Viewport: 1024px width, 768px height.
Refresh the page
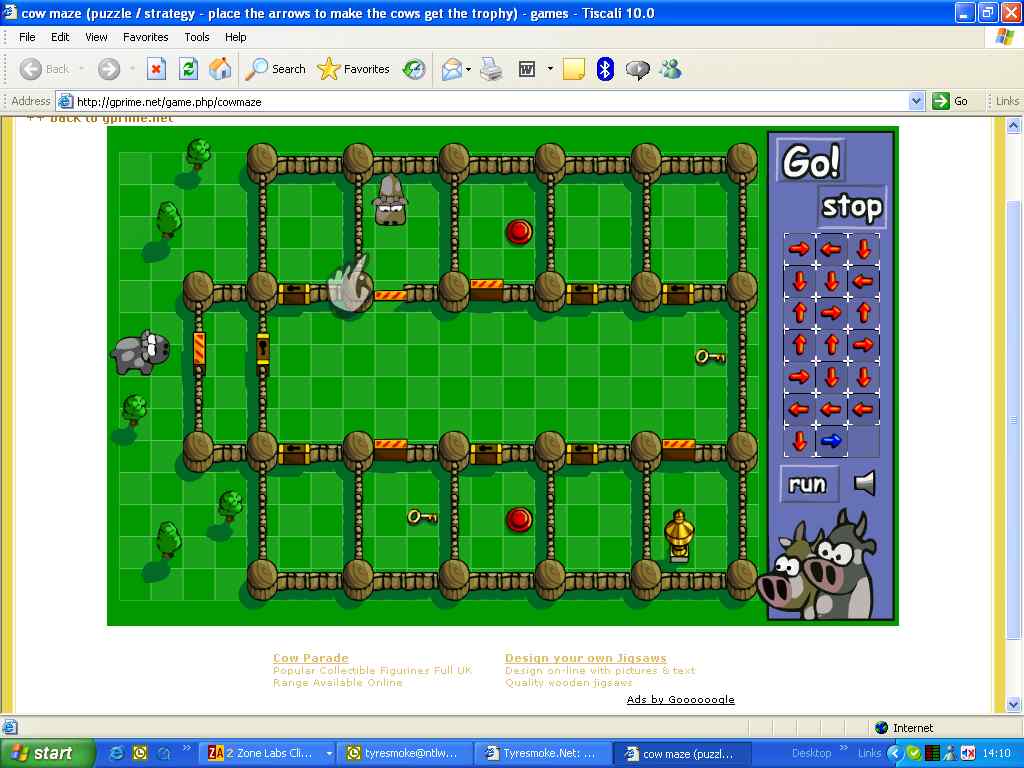coord(189,69)
